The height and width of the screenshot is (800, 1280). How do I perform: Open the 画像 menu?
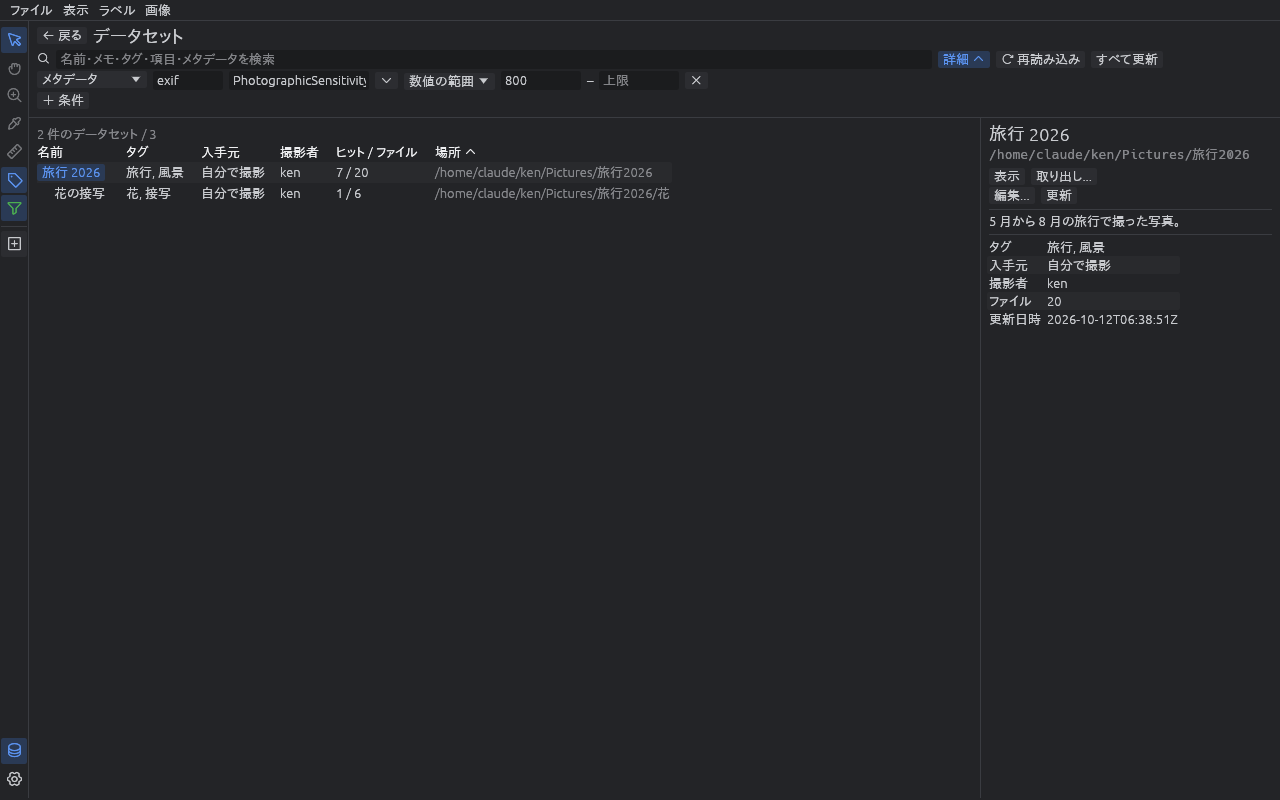158,10
